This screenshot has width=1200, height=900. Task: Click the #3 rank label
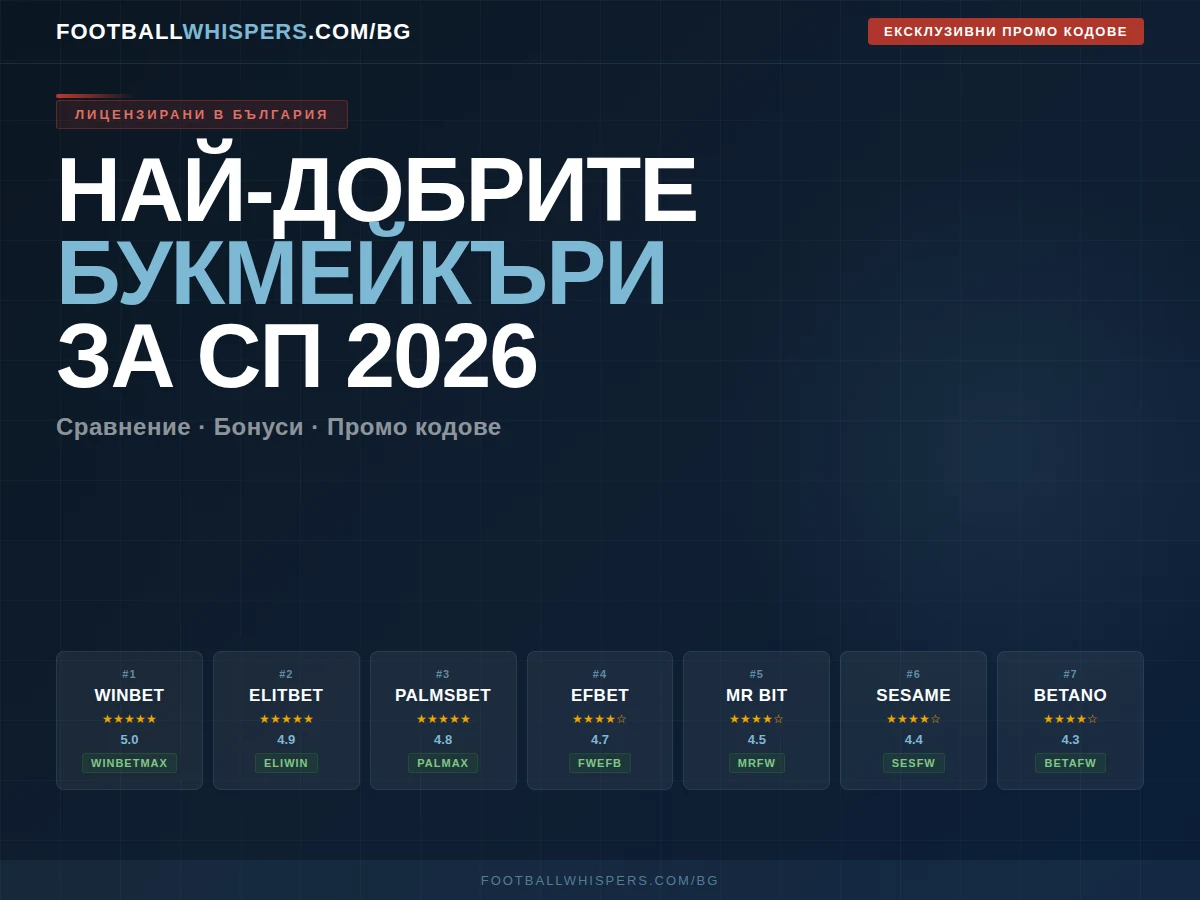[x=443, y=674]
